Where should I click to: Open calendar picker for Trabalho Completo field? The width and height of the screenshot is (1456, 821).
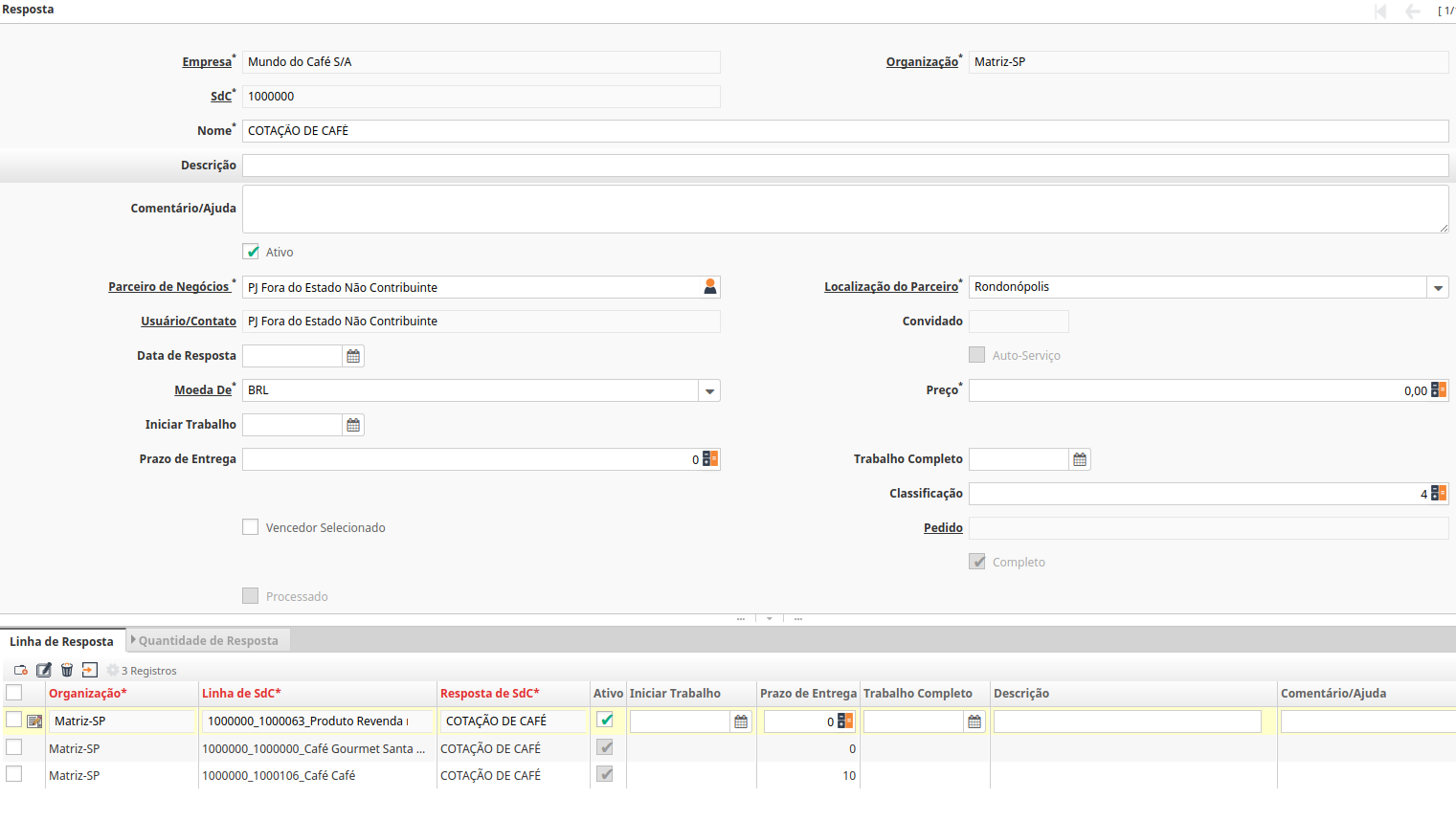[x=1079, y=459]
